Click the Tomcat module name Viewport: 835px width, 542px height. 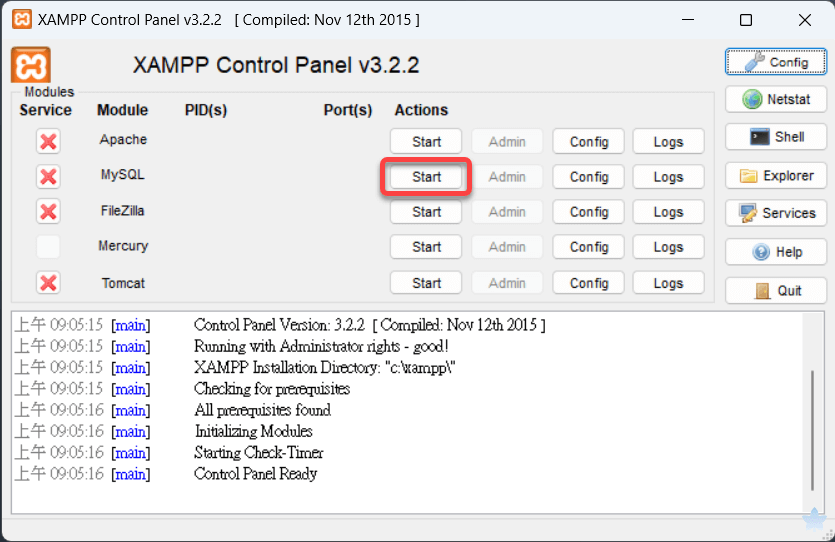coord(123,283)
